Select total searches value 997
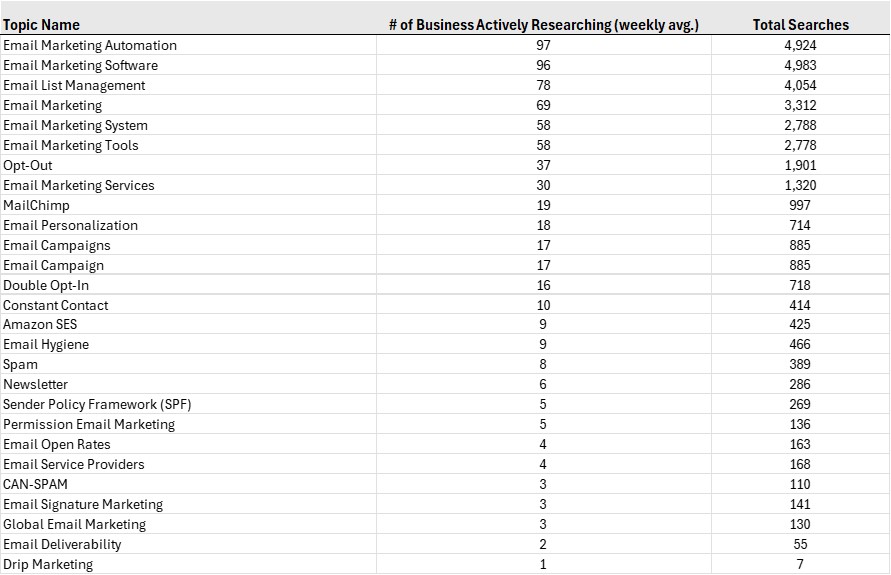The height and width of the screenshot is (575, 891). [x=800, y=205]
